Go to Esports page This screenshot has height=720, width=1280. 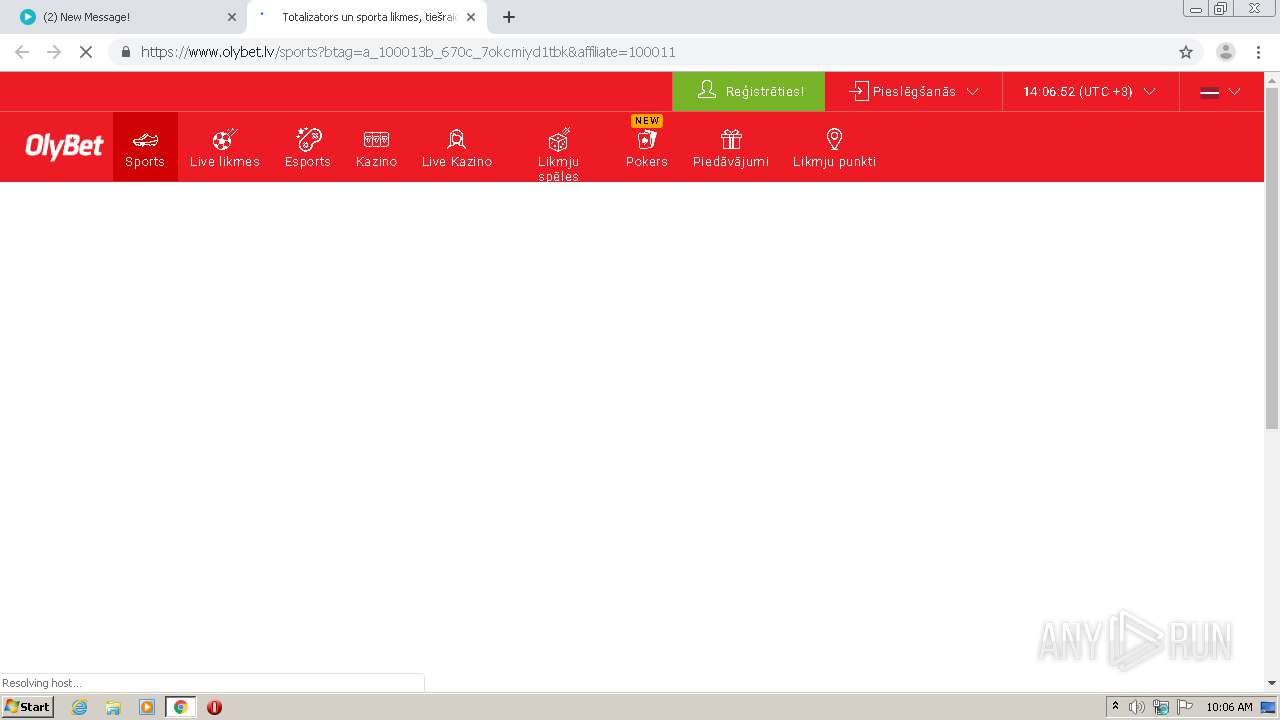308,147
